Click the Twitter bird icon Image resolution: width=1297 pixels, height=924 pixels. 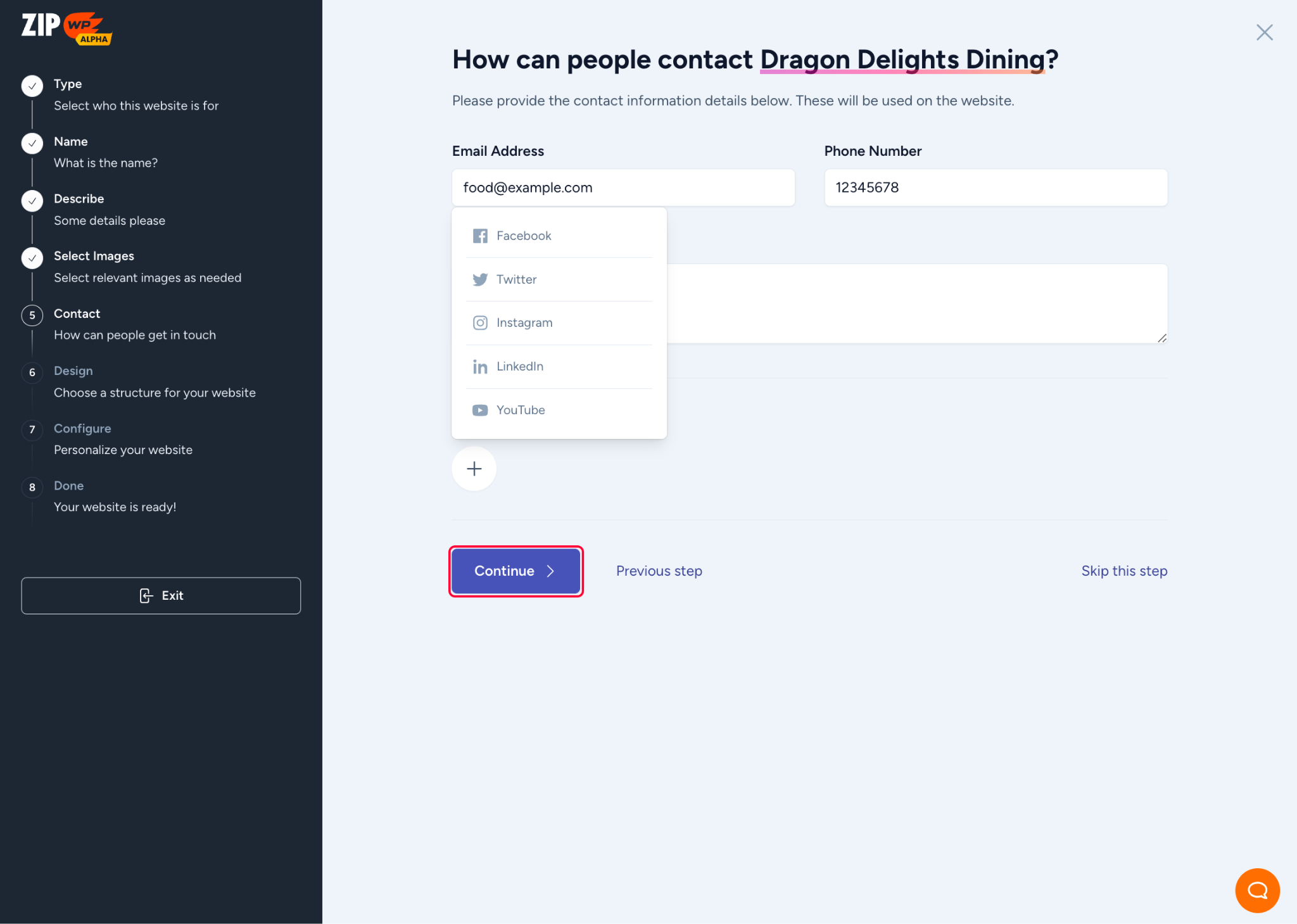(480, 279)
